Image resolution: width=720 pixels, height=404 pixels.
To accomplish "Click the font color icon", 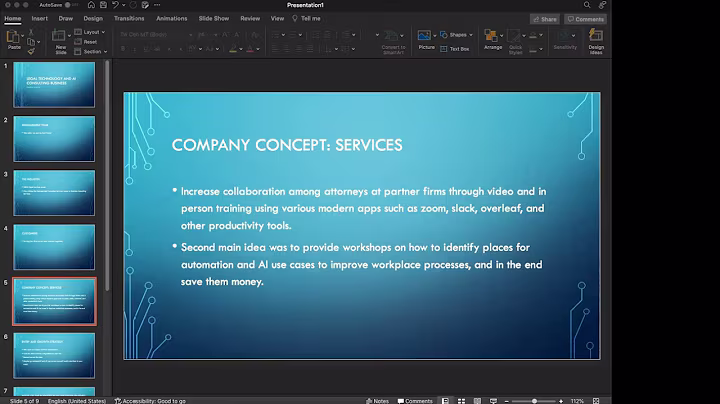I will (x=250, y=49).
